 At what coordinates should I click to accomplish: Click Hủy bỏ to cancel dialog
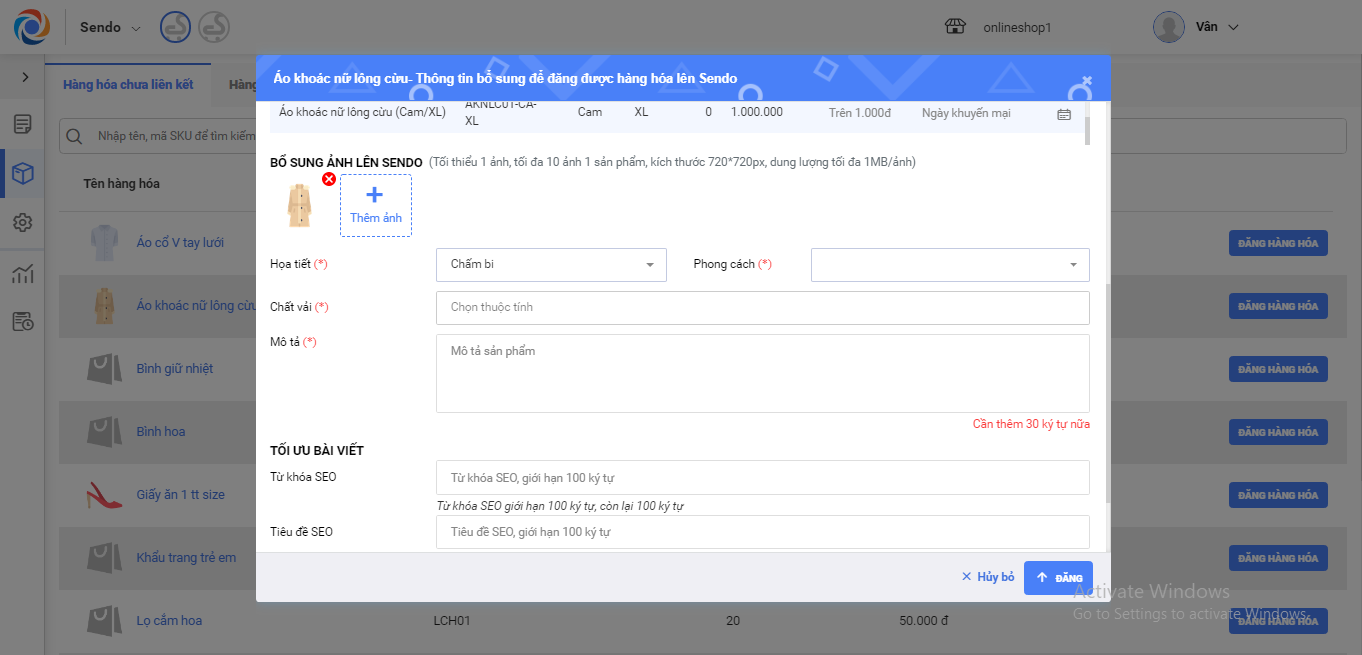987,577
